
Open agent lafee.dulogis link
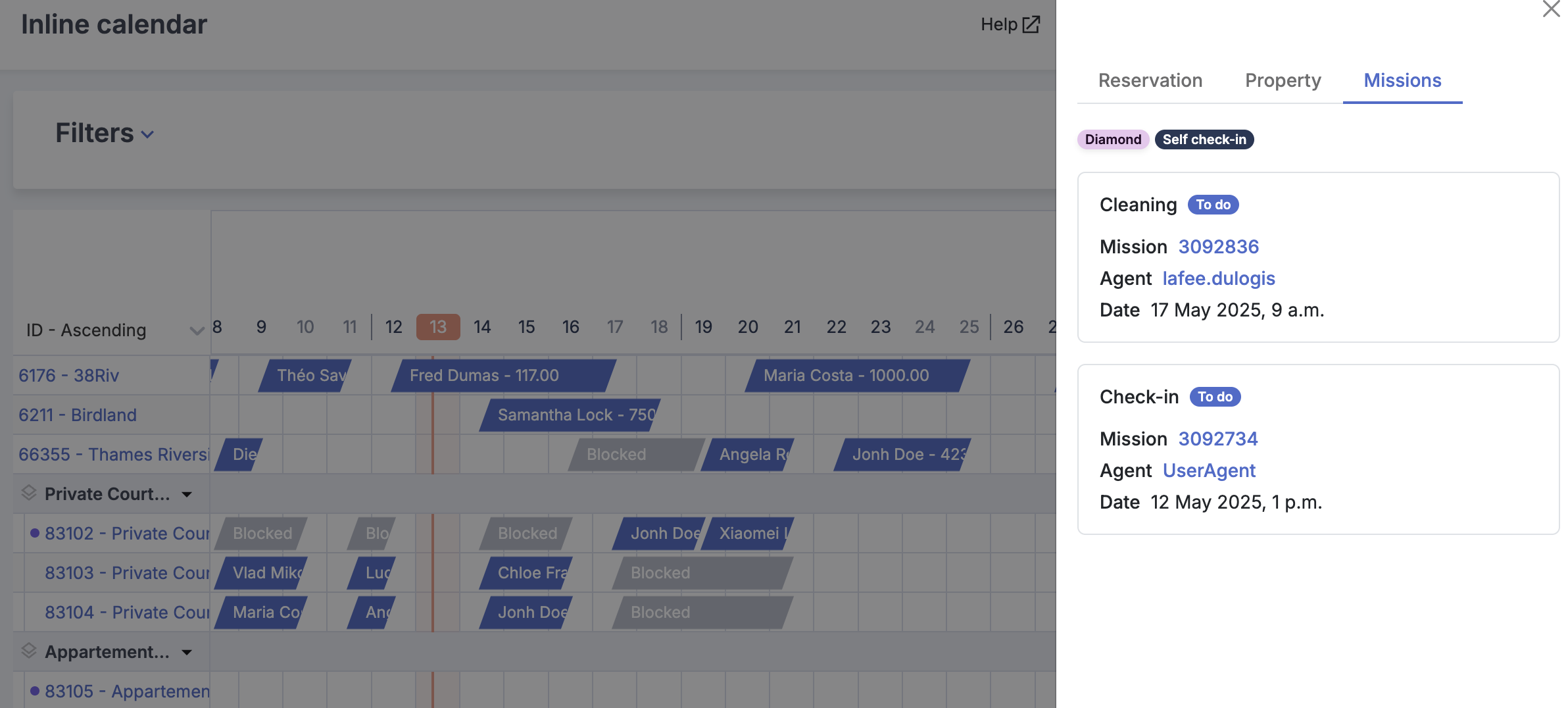1219,278
